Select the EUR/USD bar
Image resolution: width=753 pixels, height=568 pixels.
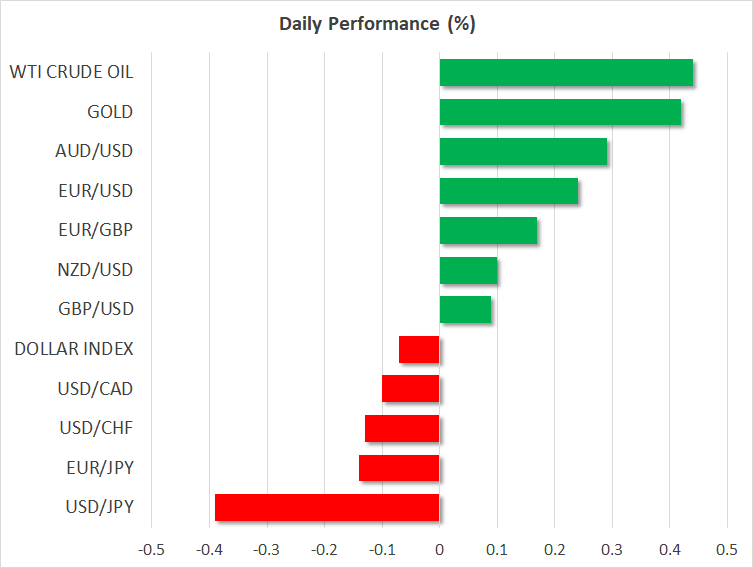pyautogui.click(x=508, y=190)
